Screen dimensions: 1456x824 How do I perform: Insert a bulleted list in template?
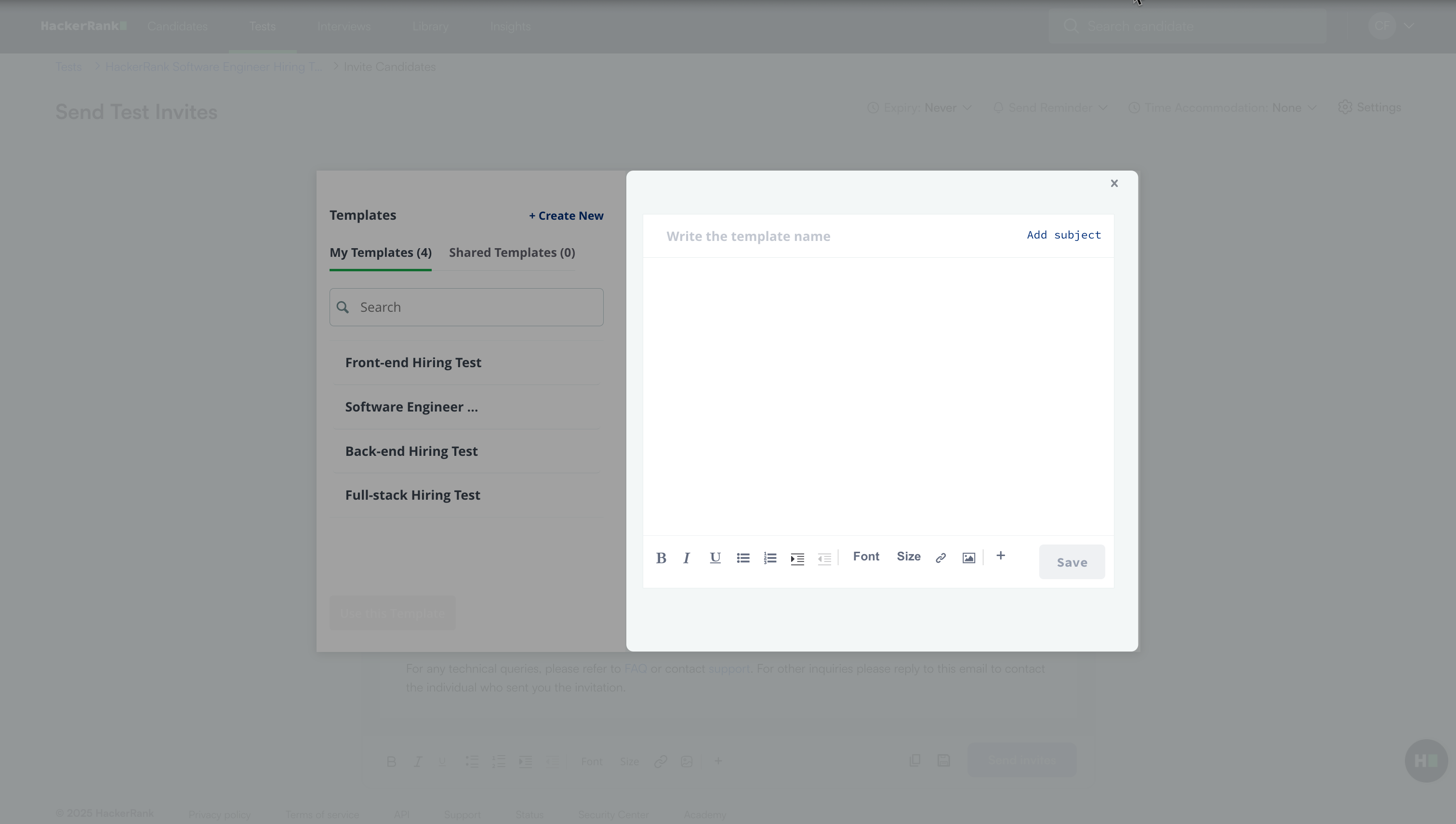point(743,558)
